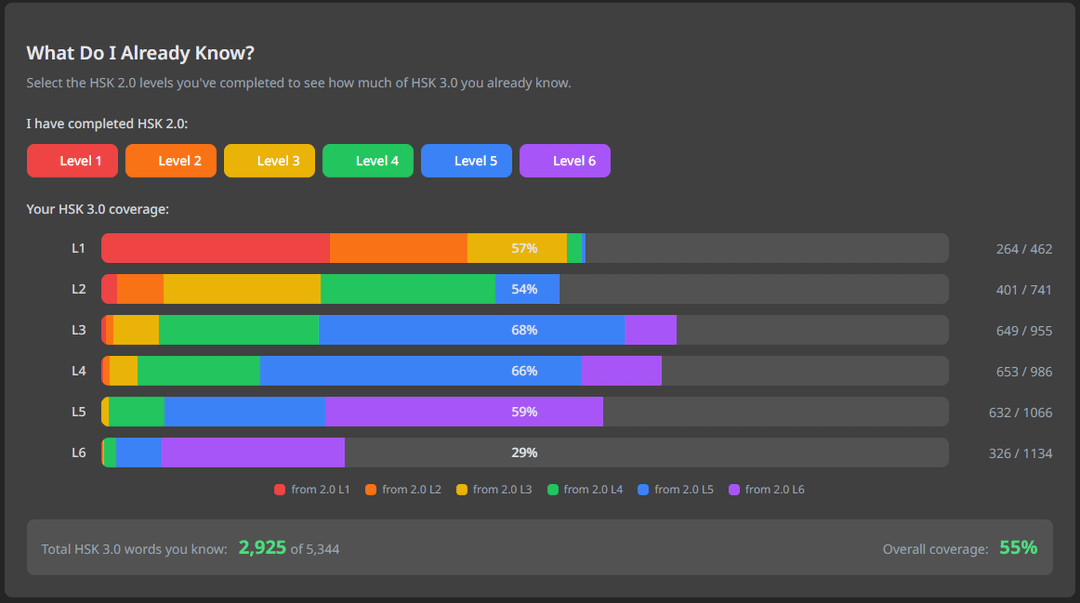
Task: Toggle the red Level 1 button
Action: click(x=72, y=161)
